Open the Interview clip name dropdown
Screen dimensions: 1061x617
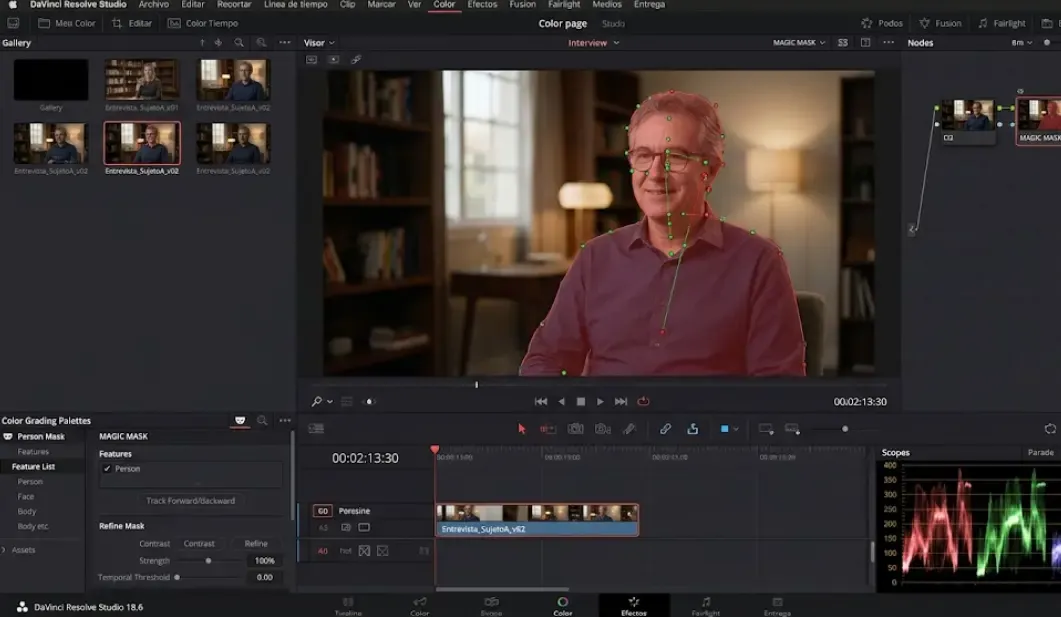[593, 43]
